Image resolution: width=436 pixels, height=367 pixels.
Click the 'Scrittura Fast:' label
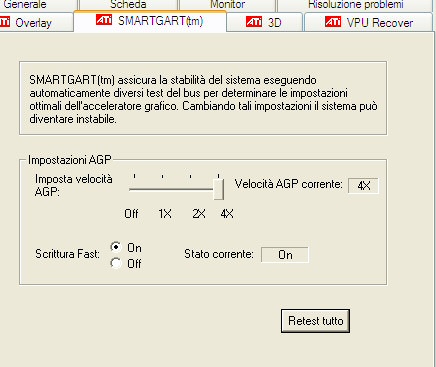[x=67, y=254]
